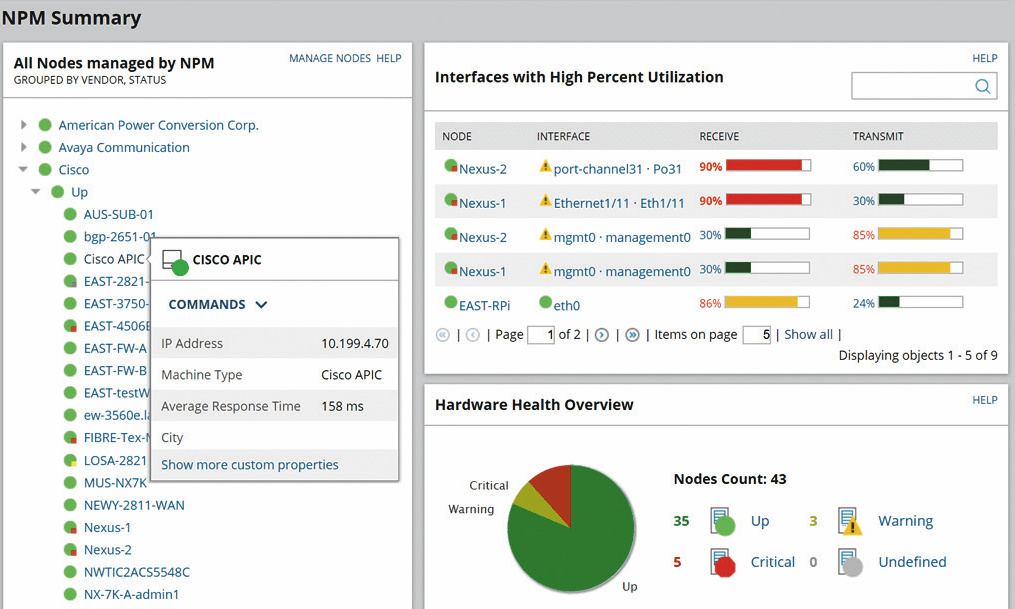Click the search magnifier icon

[982, 87]
